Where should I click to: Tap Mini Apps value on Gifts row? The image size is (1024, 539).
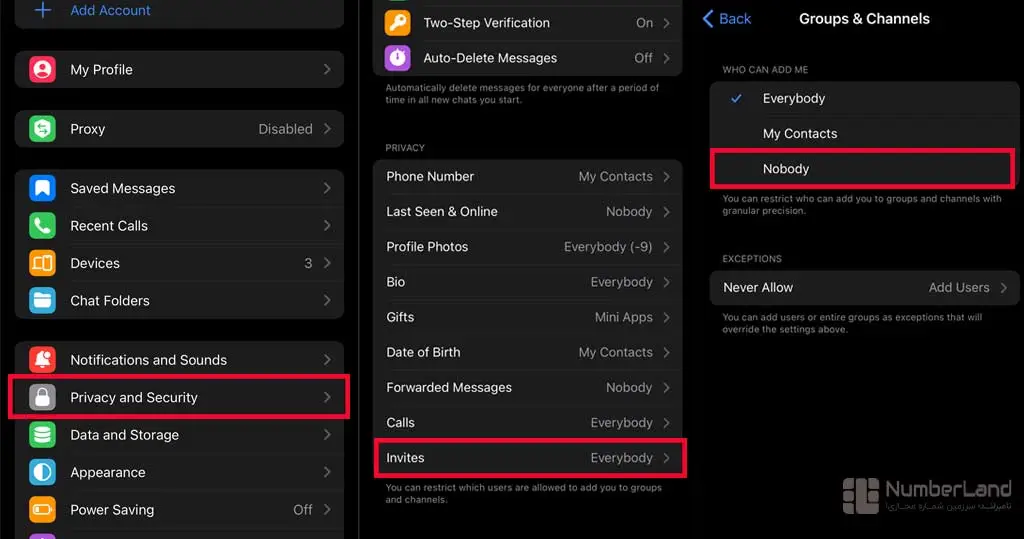(624, 318)
